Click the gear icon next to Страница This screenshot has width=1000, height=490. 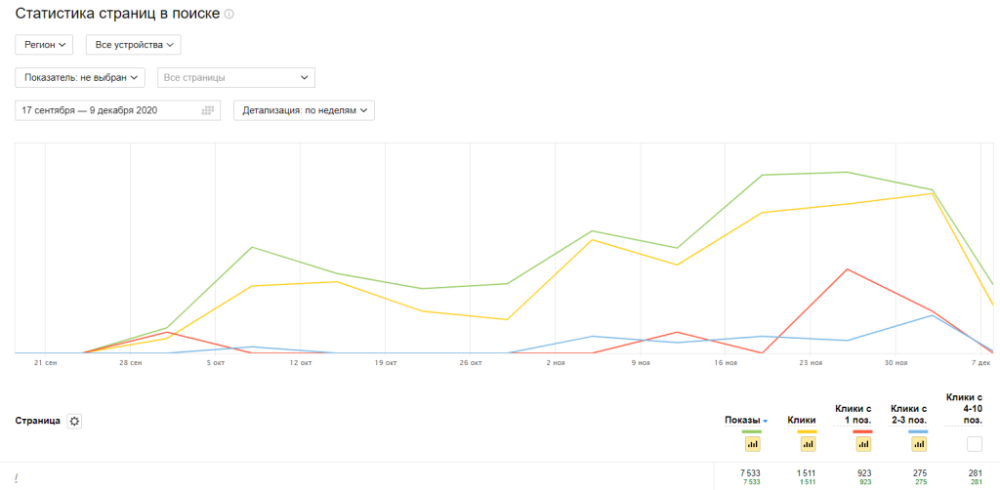(75, 422)
